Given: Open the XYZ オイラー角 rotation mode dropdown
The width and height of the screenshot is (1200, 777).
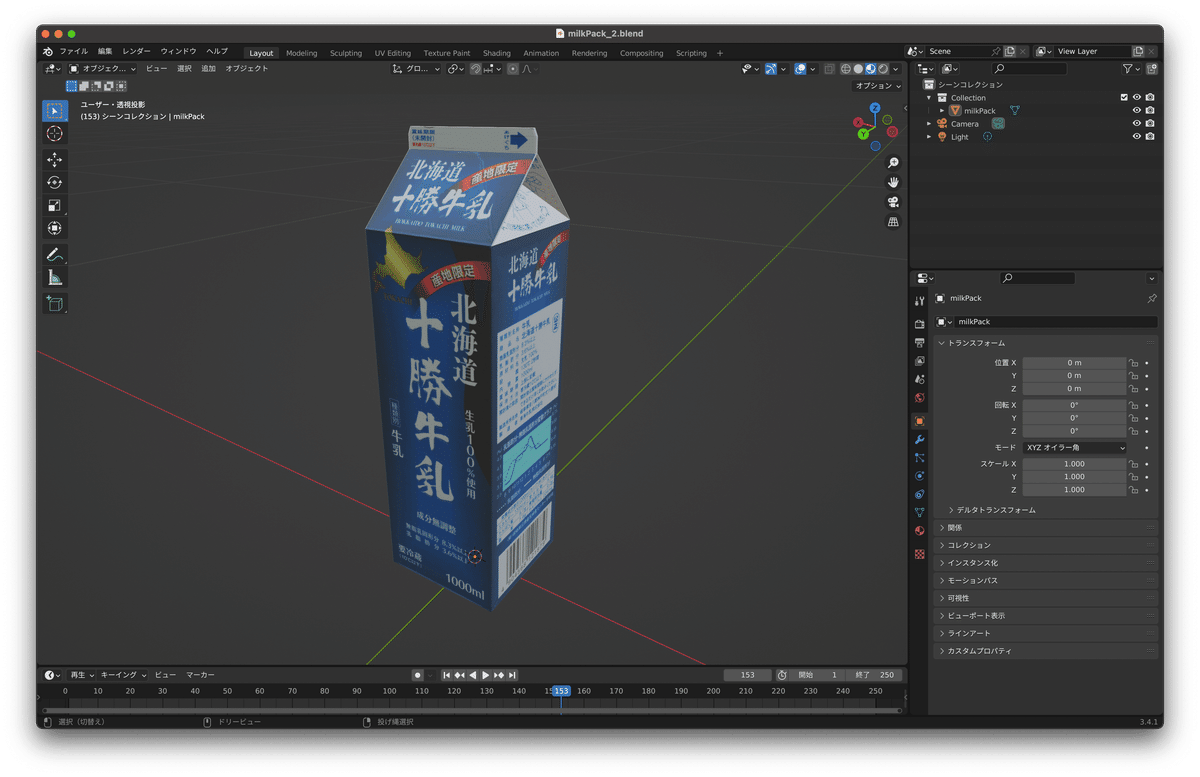Looking at the screenshot, I should click(x=1074, y=448).
